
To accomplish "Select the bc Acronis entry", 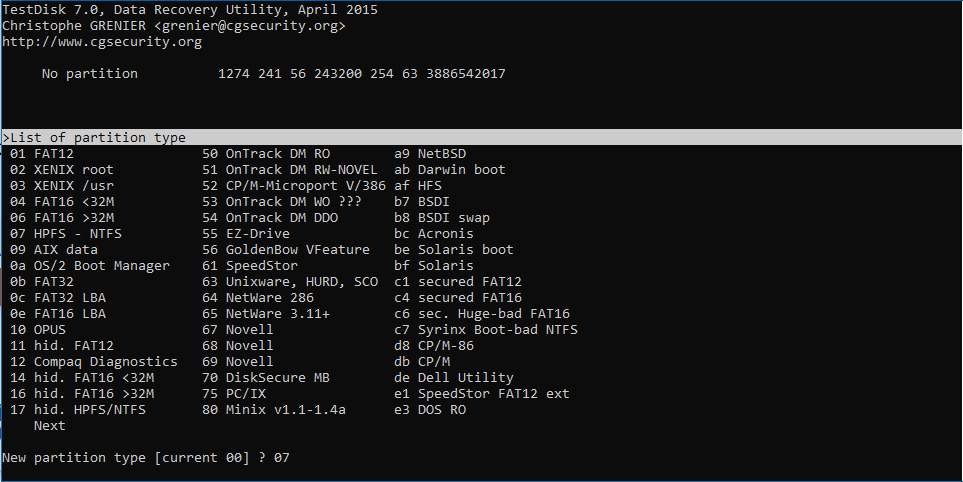I will [x=434, y=233].
